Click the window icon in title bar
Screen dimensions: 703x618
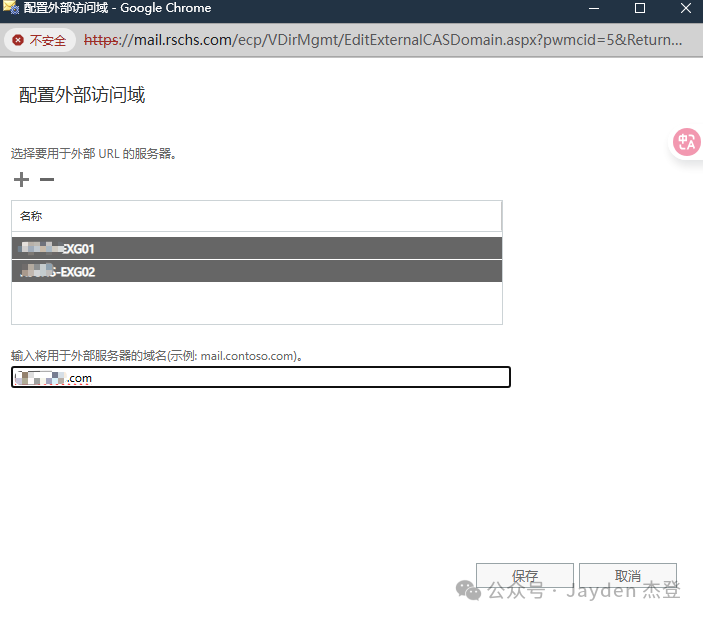(11, 8)
